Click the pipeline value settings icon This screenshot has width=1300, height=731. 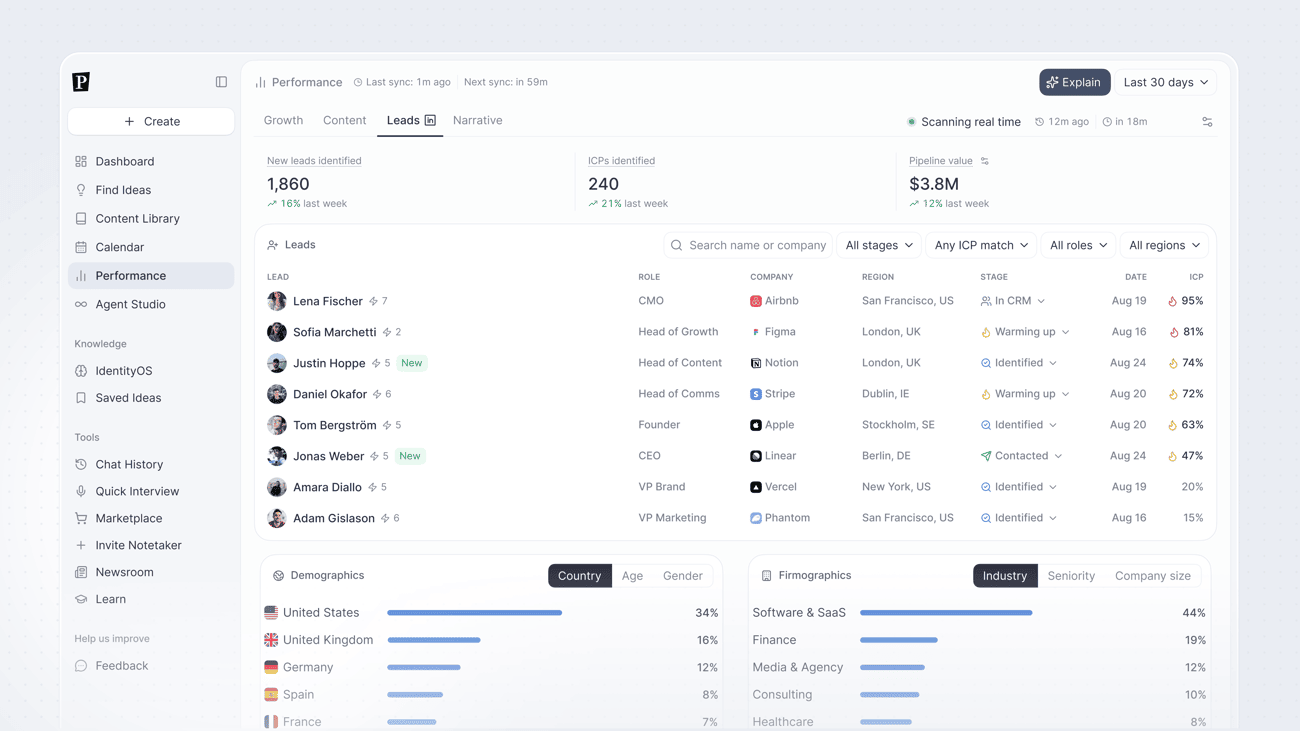point(985,161)
